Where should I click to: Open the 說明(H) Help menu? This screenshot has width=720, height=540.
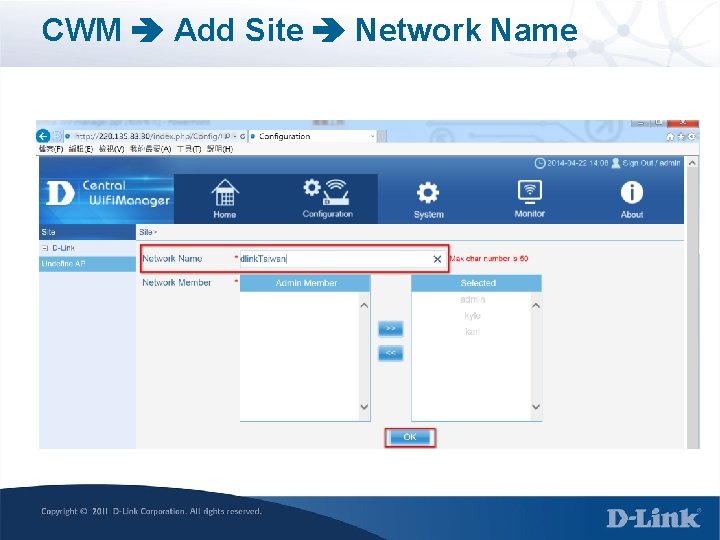(219, 149)
